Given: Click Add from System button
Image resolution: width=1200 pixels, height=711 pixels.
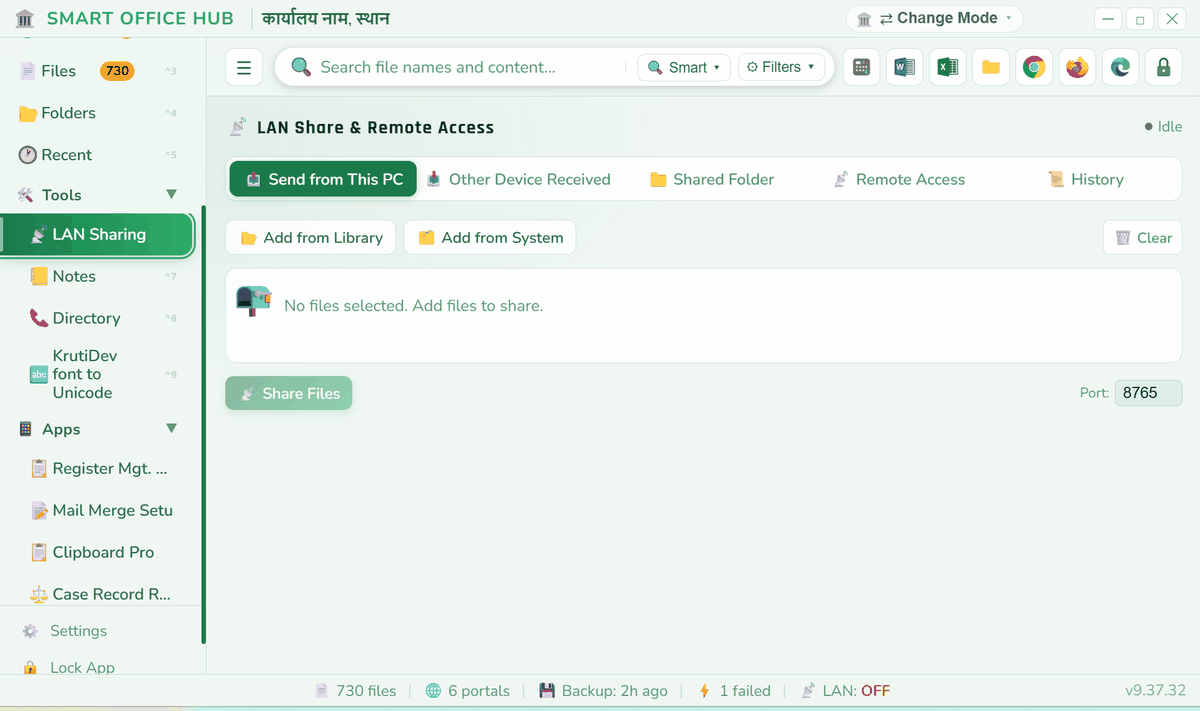Looking at the screenshot, I should point(490,238).
